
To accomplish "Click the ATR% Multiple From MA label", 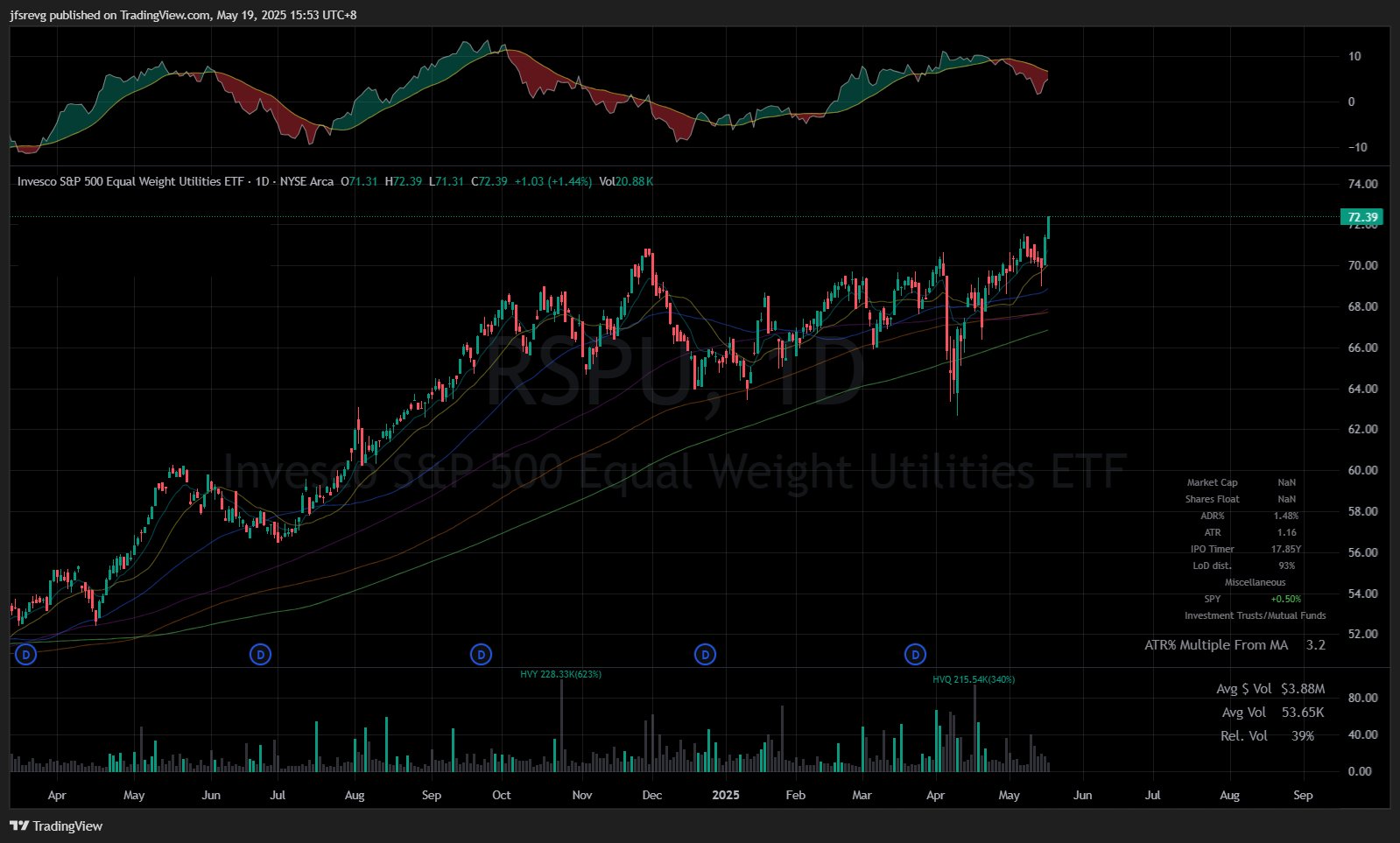I will click(x=1216, y=645).
